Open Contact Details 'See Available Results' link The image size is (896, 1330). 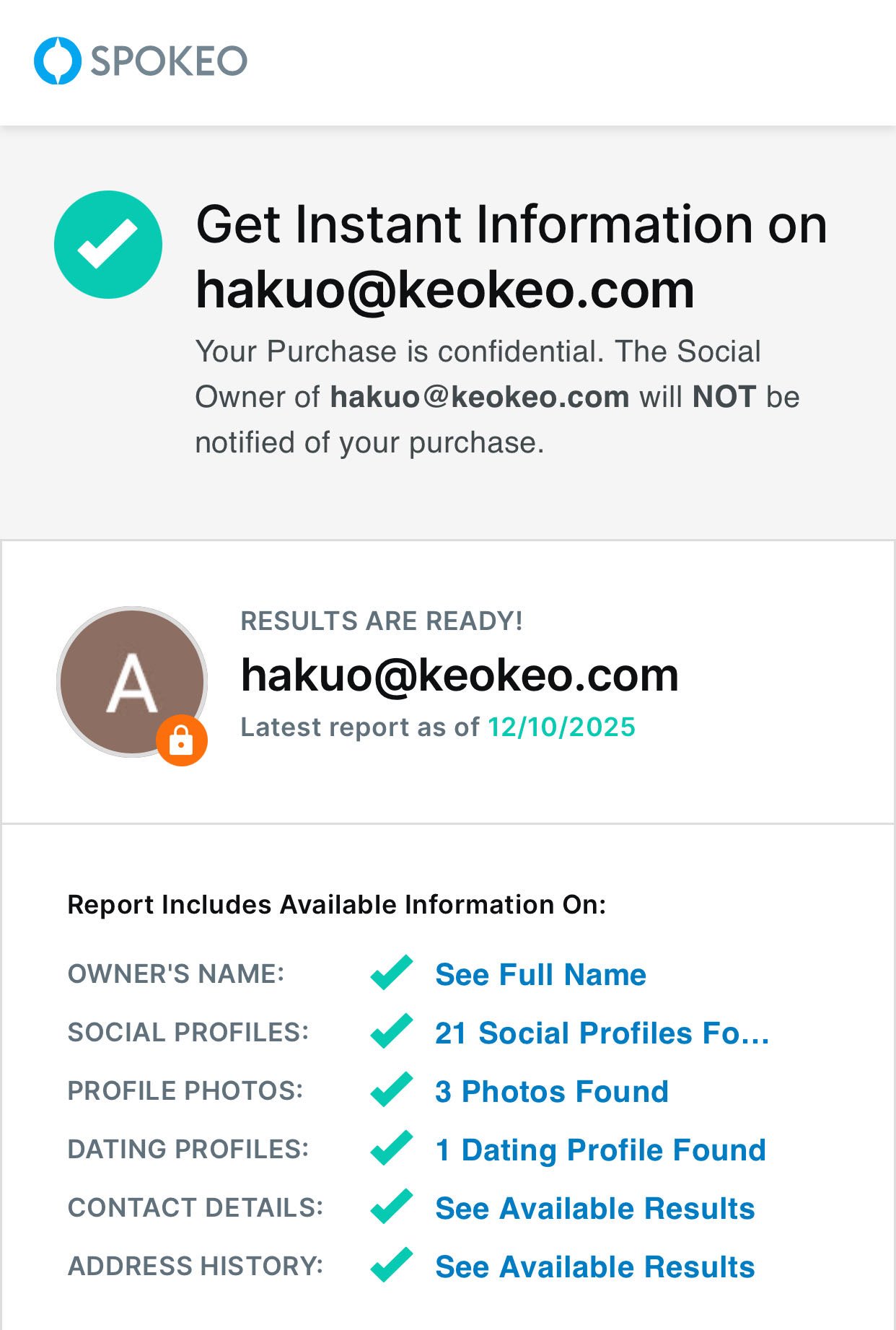(x=594, y=1208)
